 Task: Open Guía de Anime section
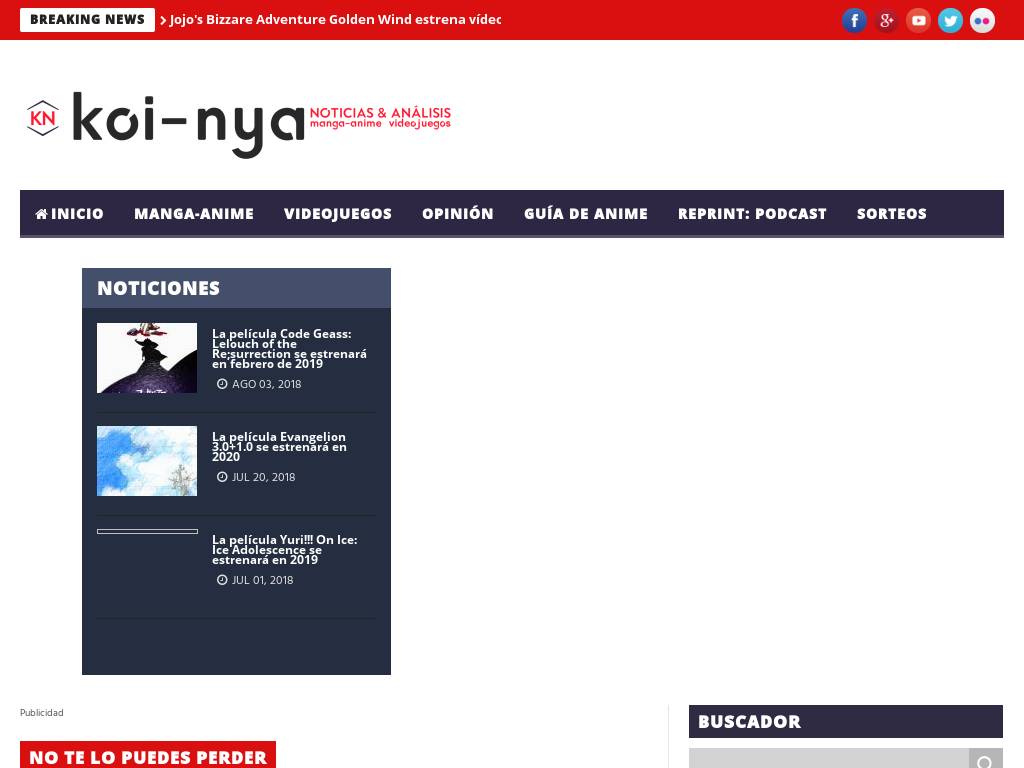pyautogui.click(x=586, y=214)
